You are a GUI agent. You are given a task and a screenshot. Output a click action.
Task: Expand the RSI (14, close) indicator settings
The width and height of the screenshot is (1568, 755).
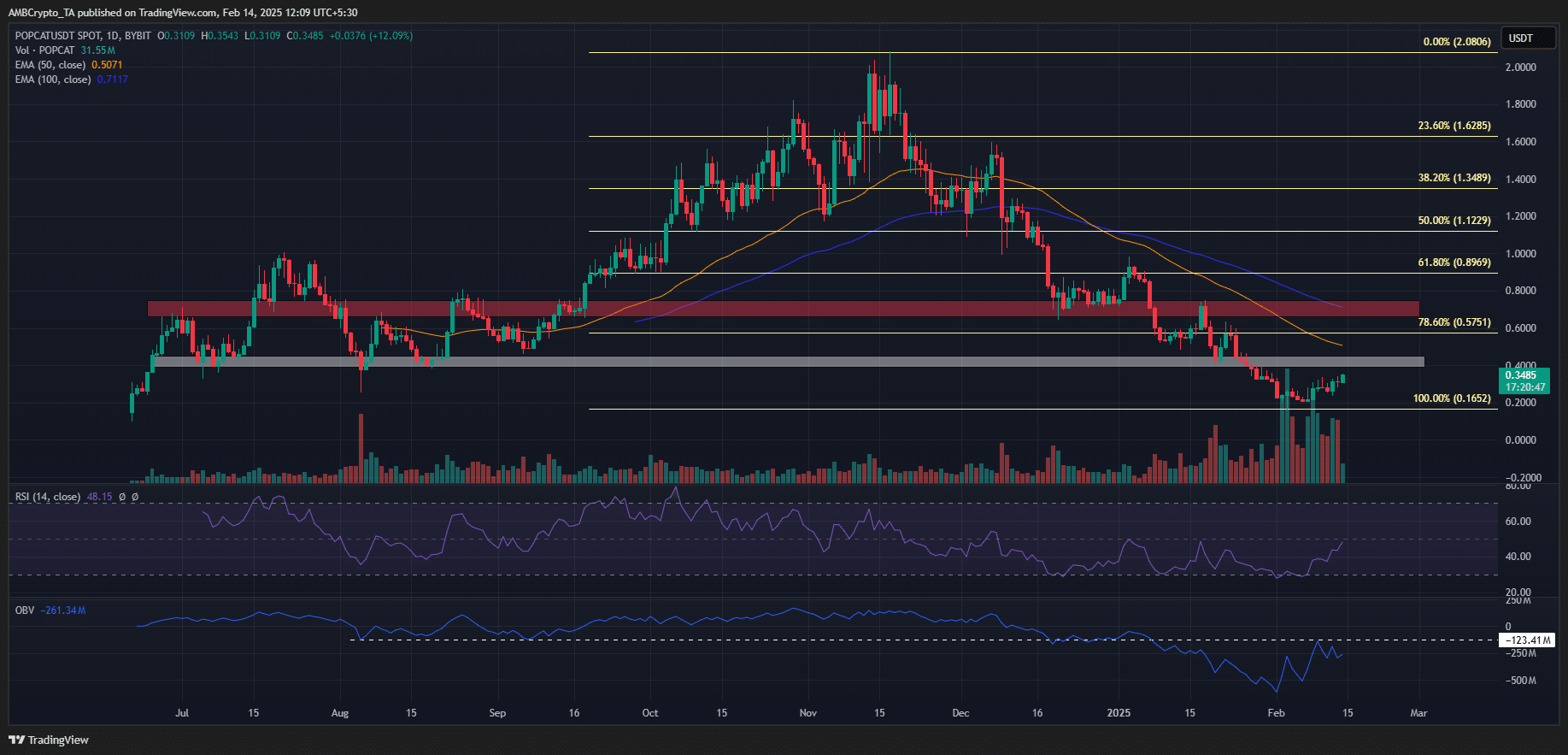48,497
